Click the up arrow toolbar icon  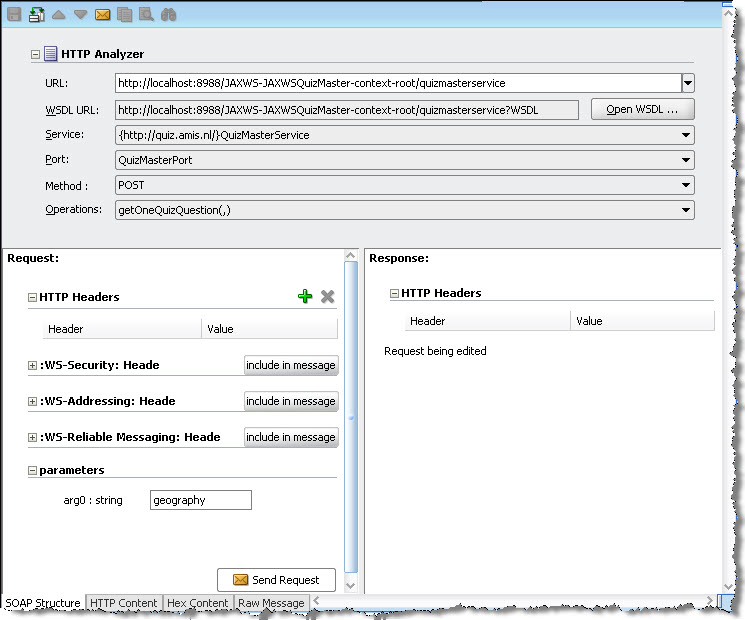[x=59, y=14]
